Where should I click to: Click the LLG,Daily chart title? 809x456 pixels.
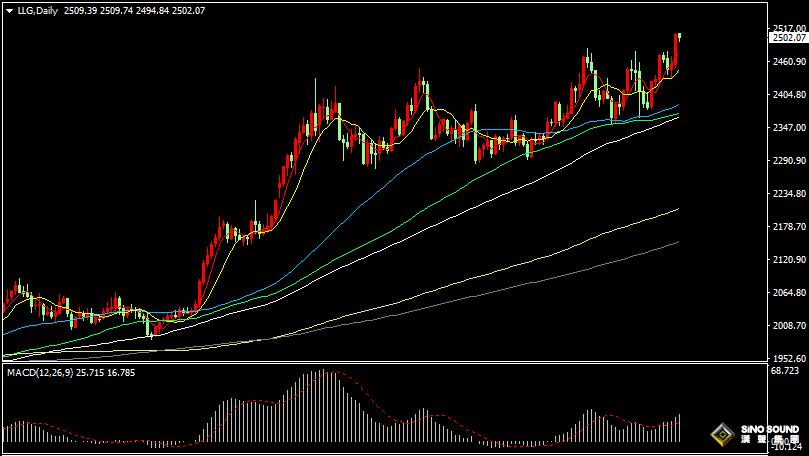click(38, 9)
